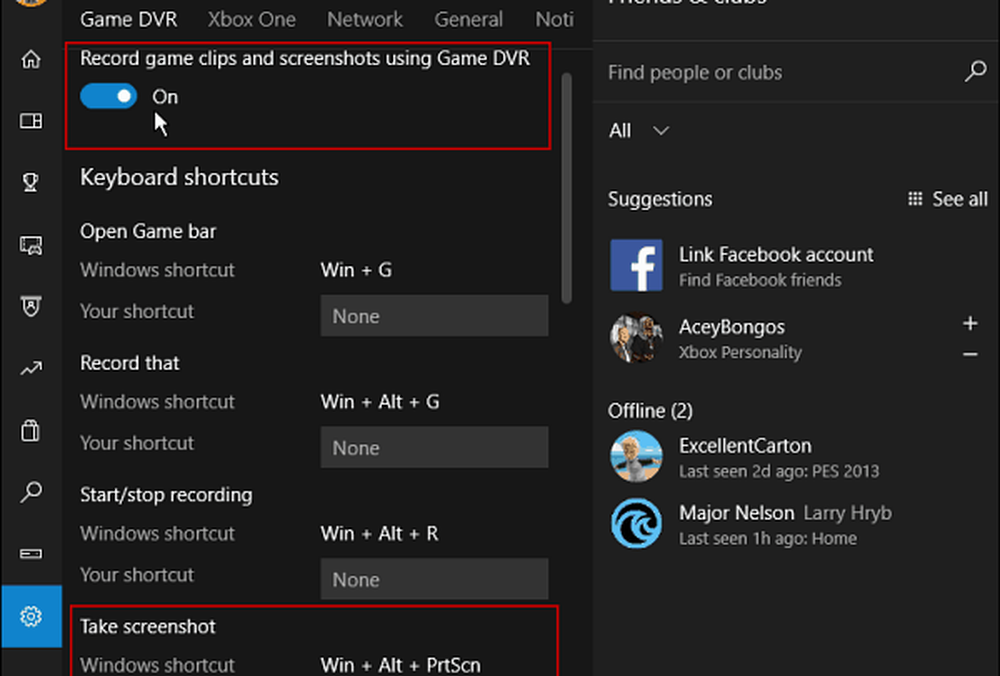1000x676 pixels.
Task: Click Start/stop recording custom shortcut field
Action: click(x=434, y=579)
